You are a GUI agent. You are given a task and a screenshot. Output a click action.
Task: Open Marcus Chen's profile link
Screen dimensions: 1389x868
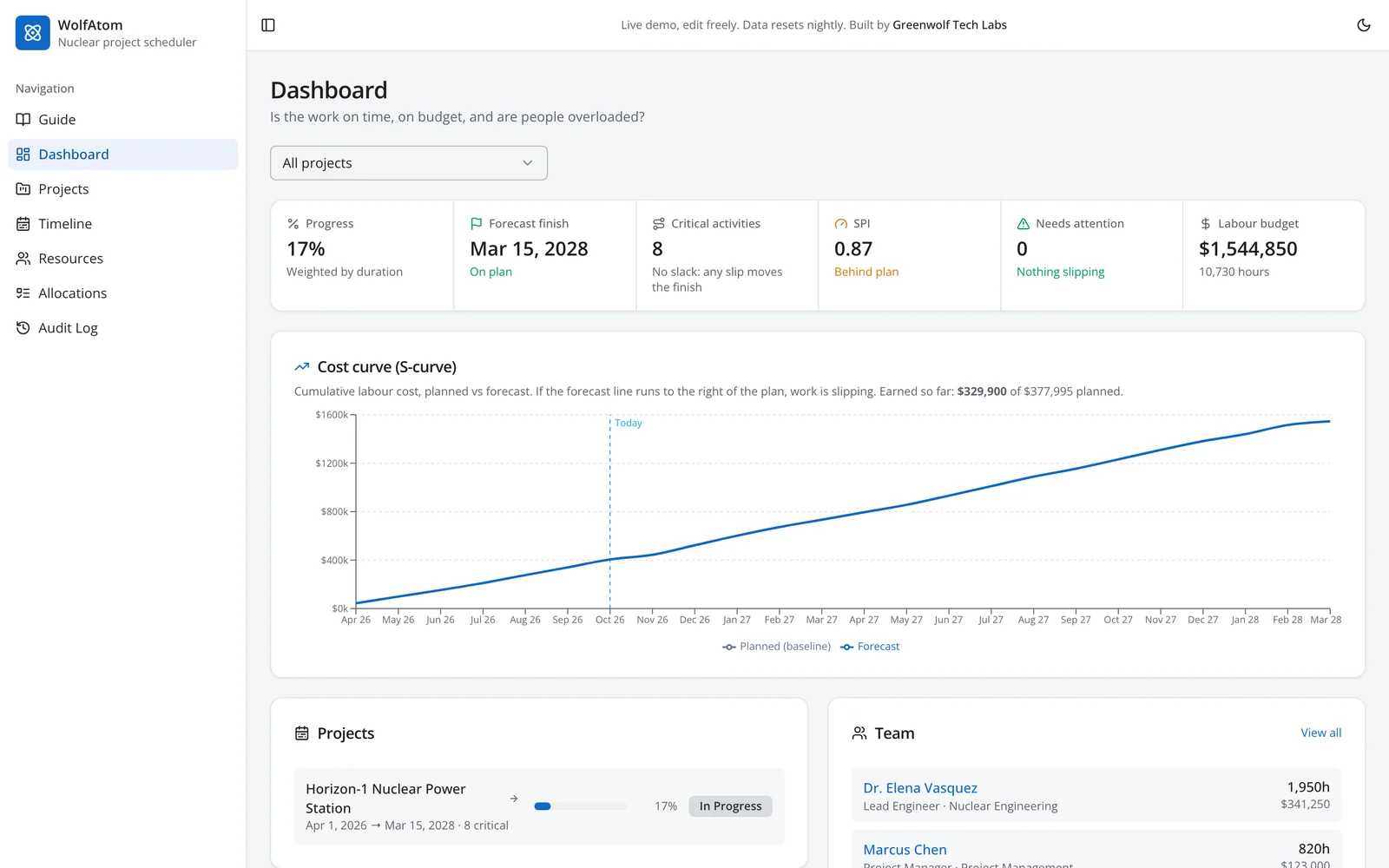click(x=905, y=850)
